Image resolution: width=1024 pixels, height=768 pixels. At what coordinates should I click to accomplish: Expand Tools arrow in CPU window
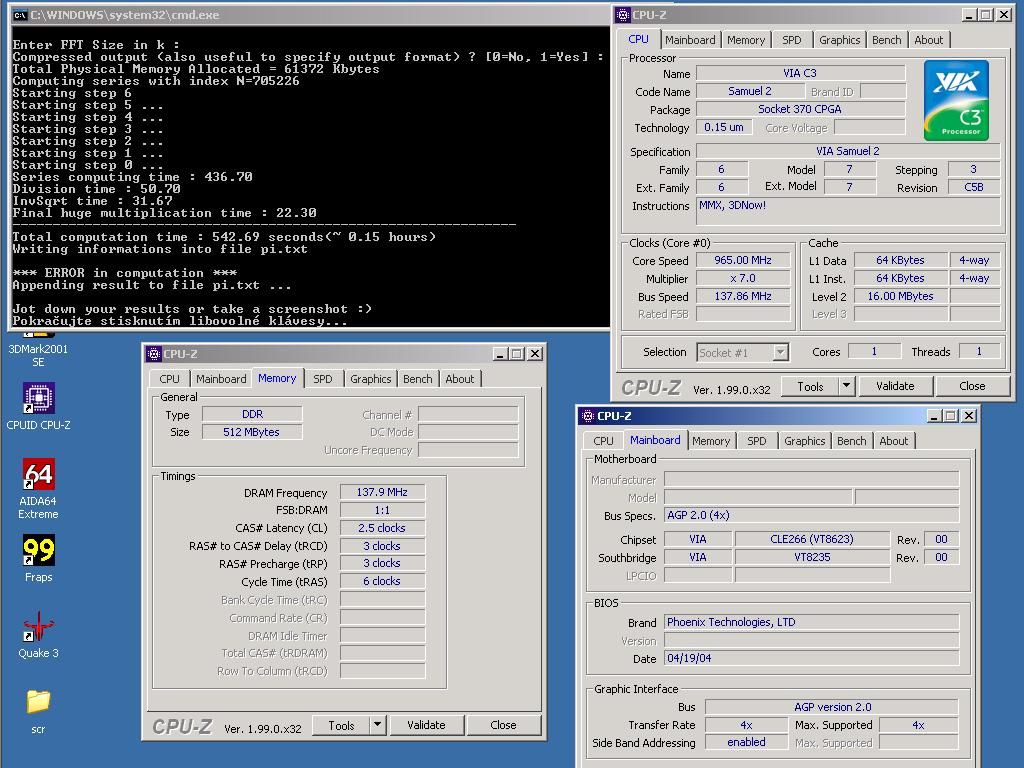click(846, 386)
